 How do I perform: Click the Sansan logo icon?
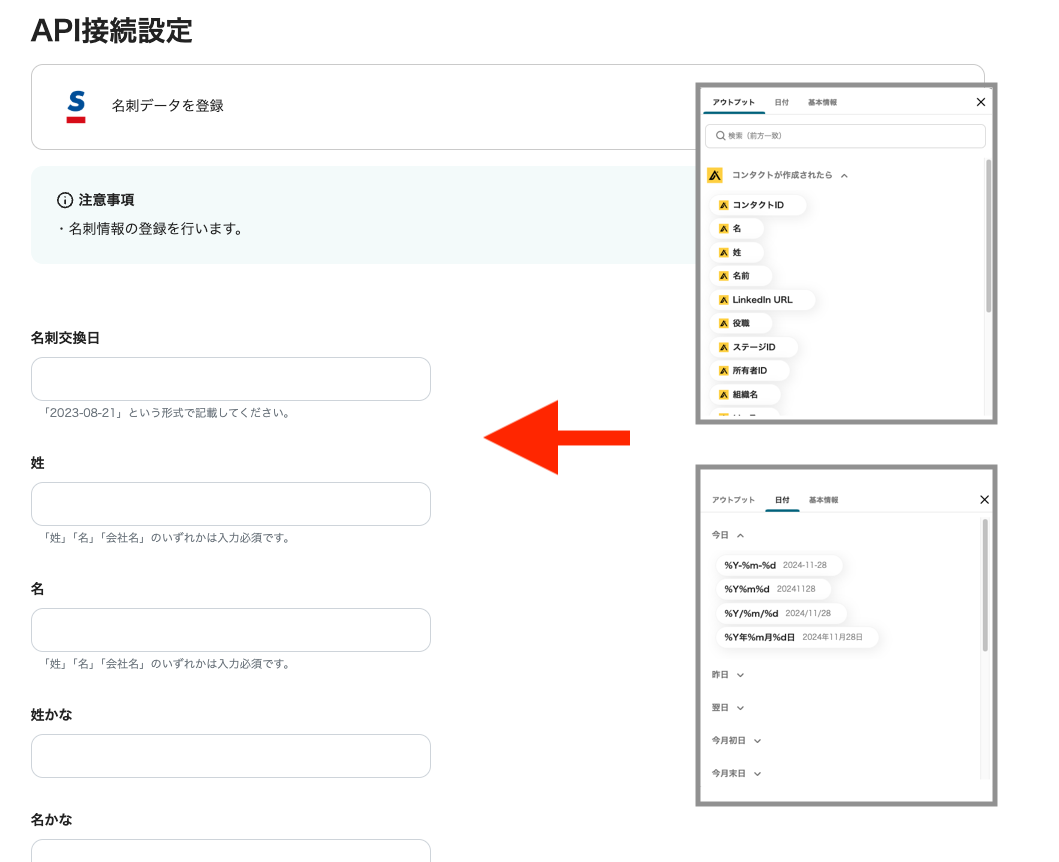pyautogui.click(x=76, y=106)
